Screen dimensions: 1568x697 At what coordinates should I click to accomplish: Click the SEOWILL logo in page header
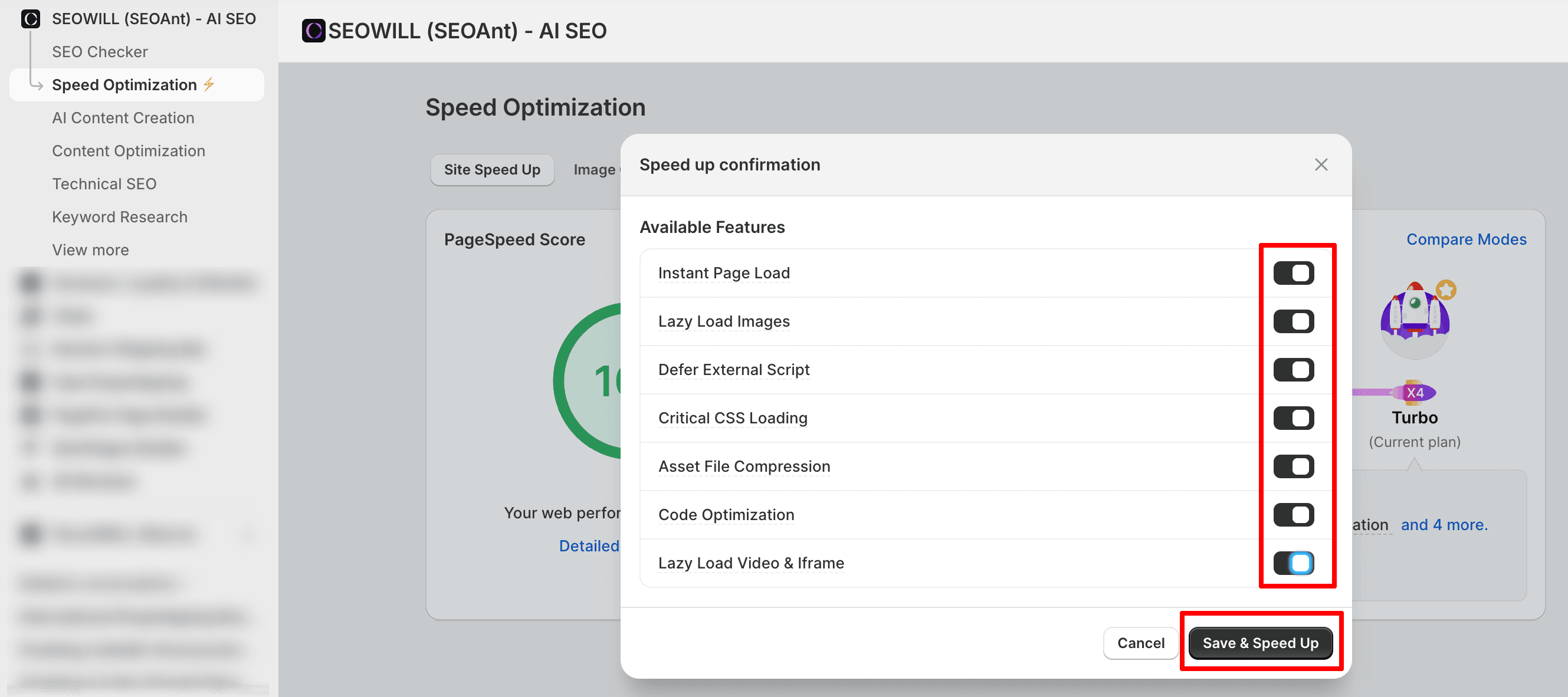[x=313, y=31]
